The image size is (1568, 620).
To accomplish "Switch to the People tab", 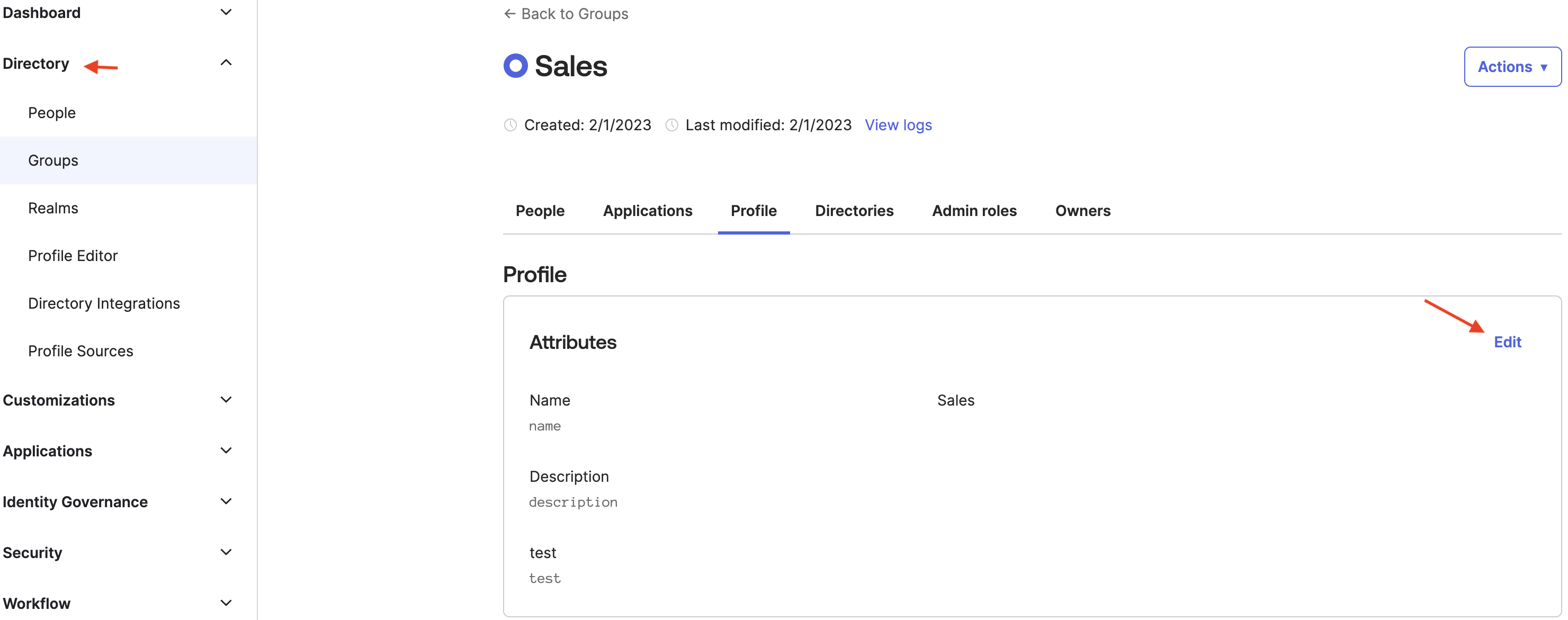I will [539, 211].
